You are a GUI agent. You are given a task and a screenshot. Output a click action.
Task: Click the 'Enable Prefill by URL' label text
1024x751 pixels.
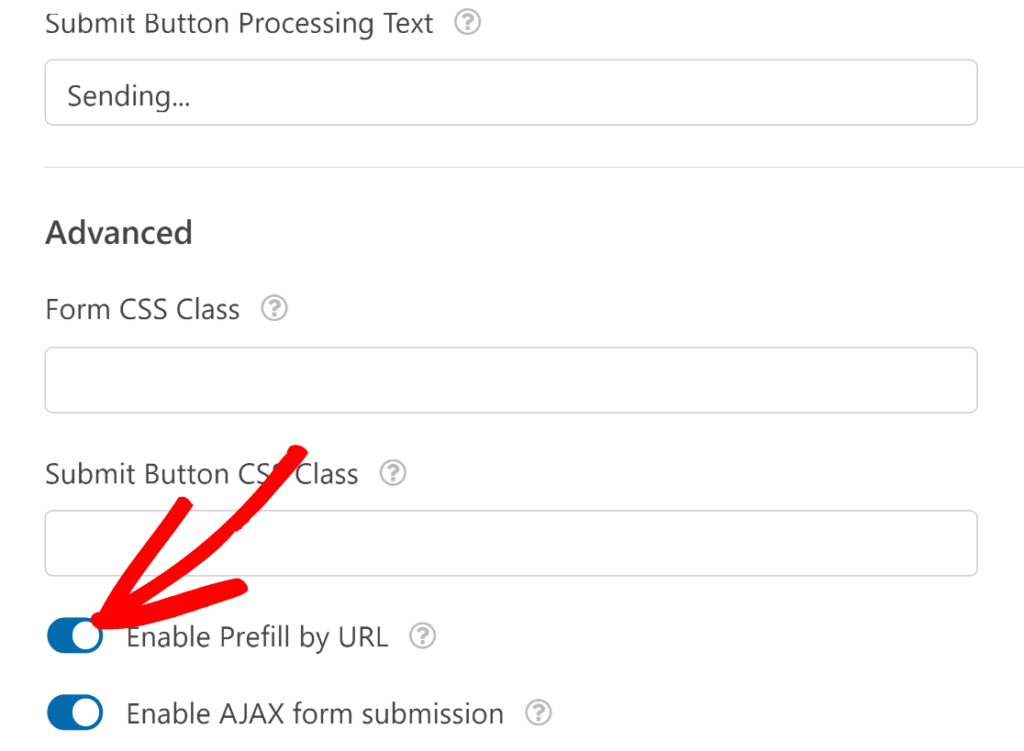257,637
